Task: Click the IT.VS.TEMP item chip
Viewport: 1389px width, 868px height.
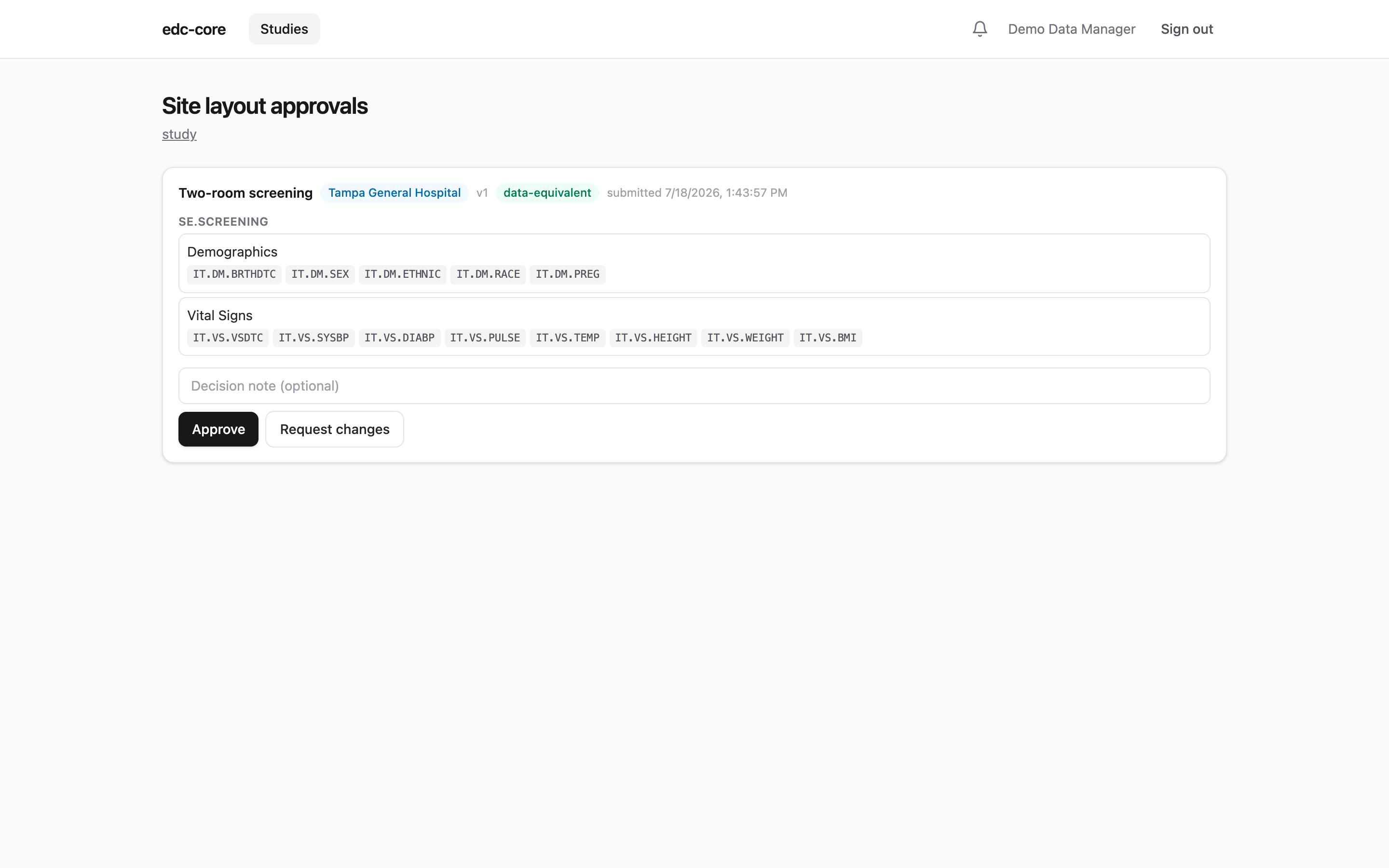Action: (568, 338)
